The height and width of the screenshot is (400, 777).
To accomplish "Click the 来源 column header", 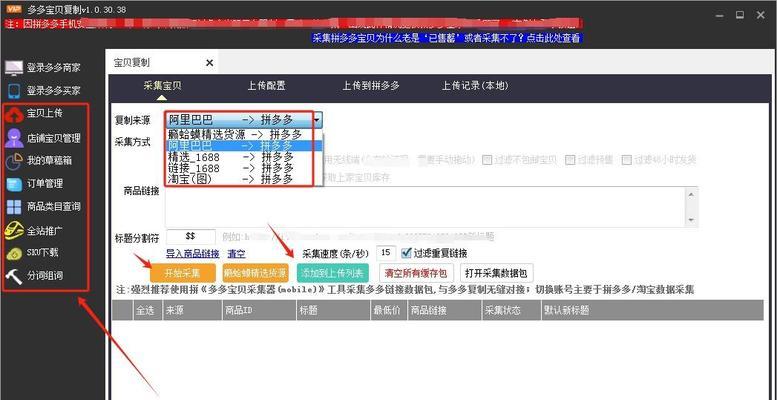I will pyautogui.click(x=191, y=310).
